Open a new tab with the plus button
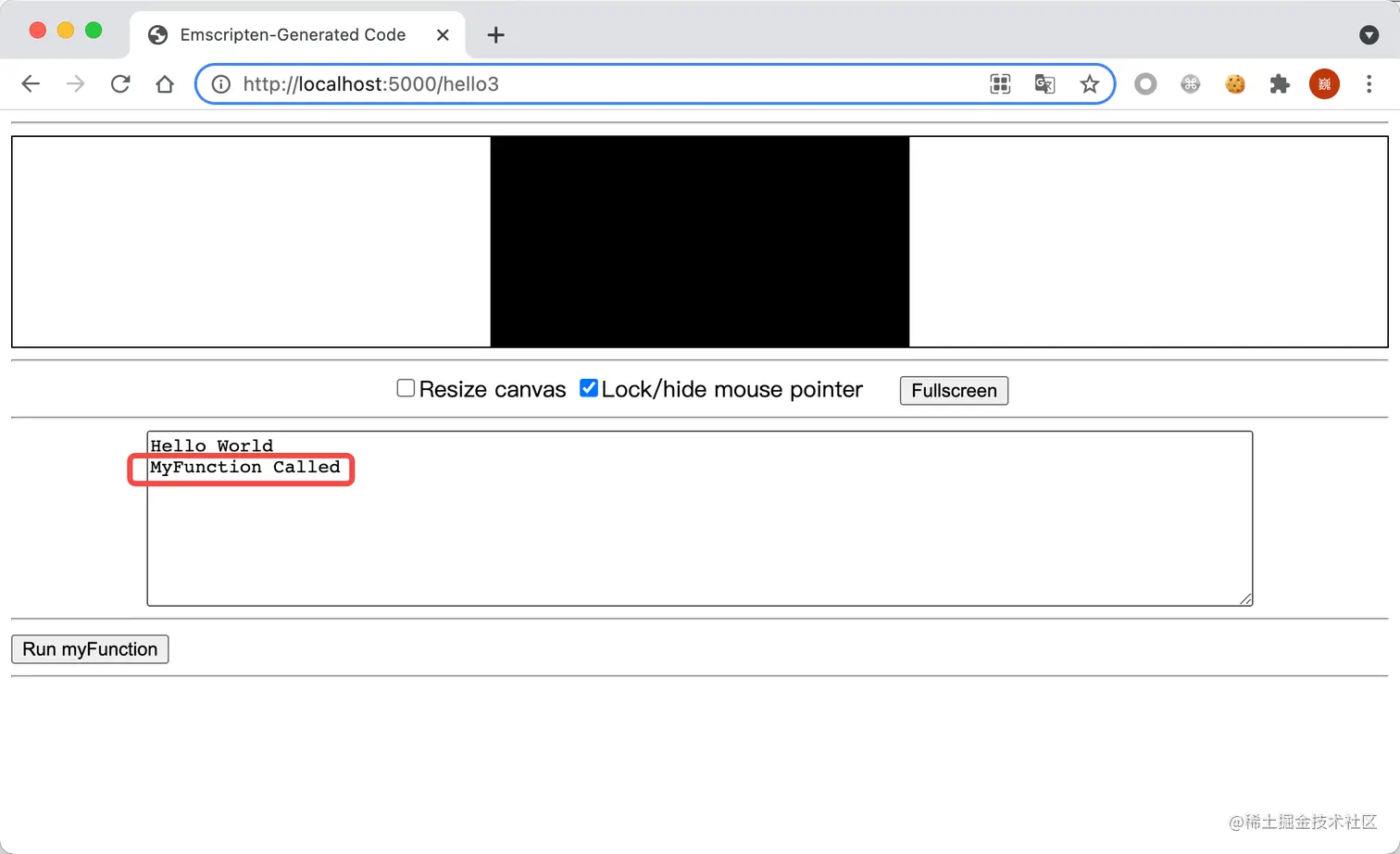The width and height of the screenshot is (1400, 854). [x=495, y=34]
